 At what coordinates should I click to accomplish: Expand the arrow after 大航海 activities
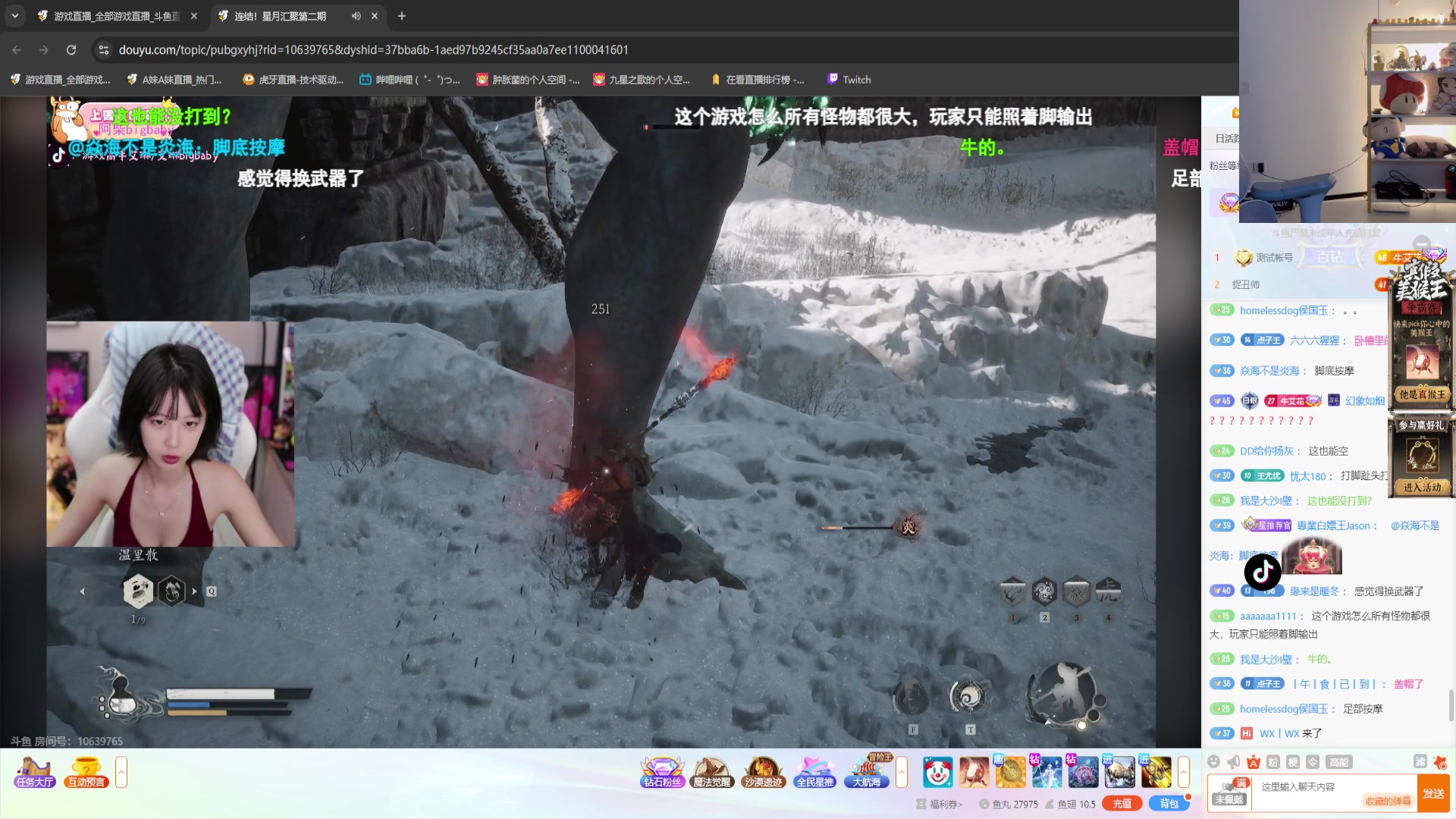coord(902,773)
